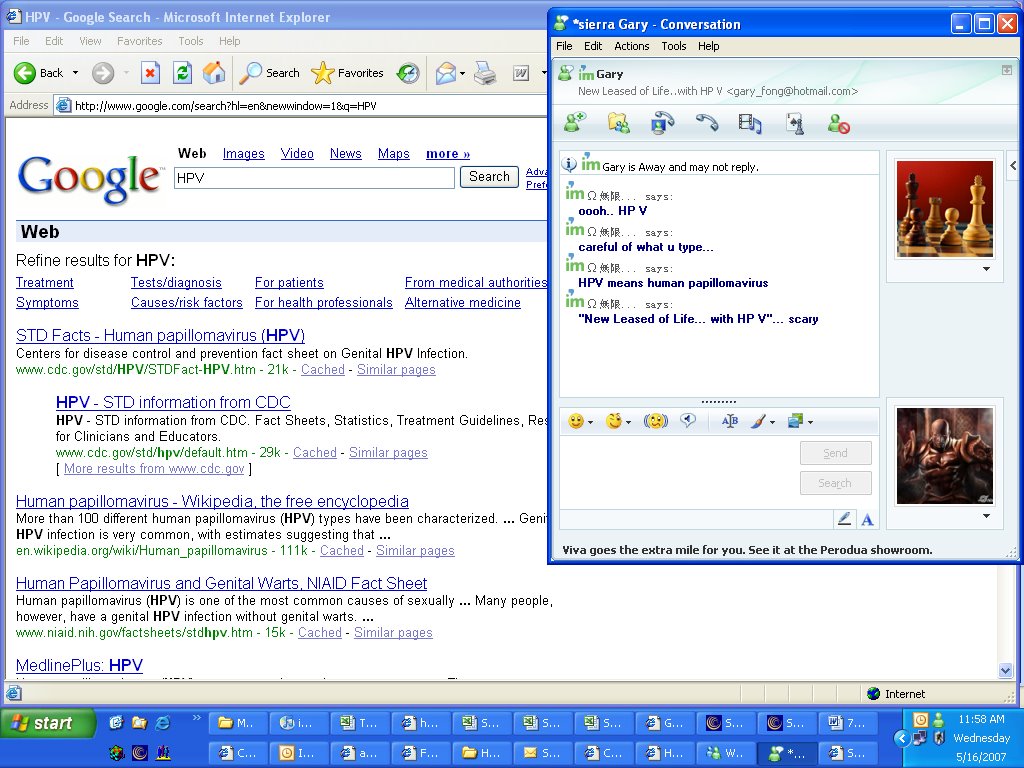The height and width of the screenshot is (768, 1024).
Task: Click the Back button in Internet Explorer
Action: click(39, 73)
